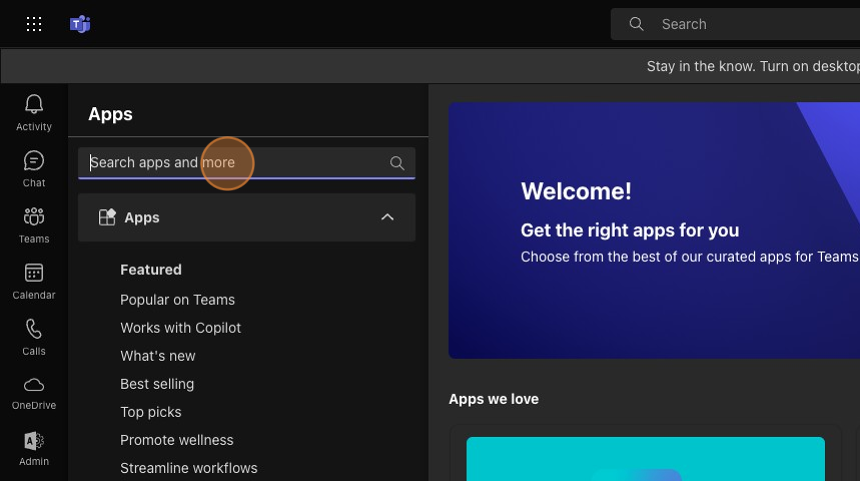Select Works with Copilot category
860x481 pixels.
[180, 328]
